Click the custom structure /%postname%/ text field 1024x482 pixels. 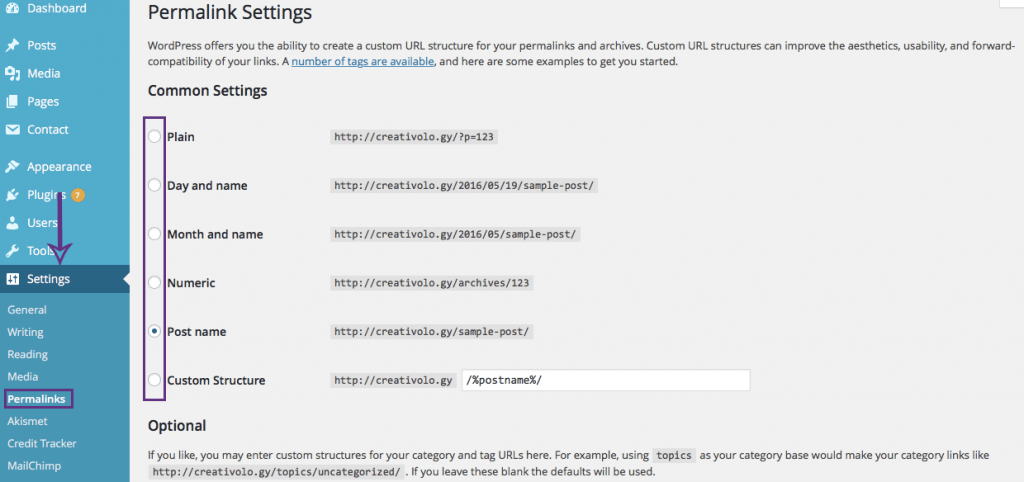pyautogui.click(x=605, y=380)
